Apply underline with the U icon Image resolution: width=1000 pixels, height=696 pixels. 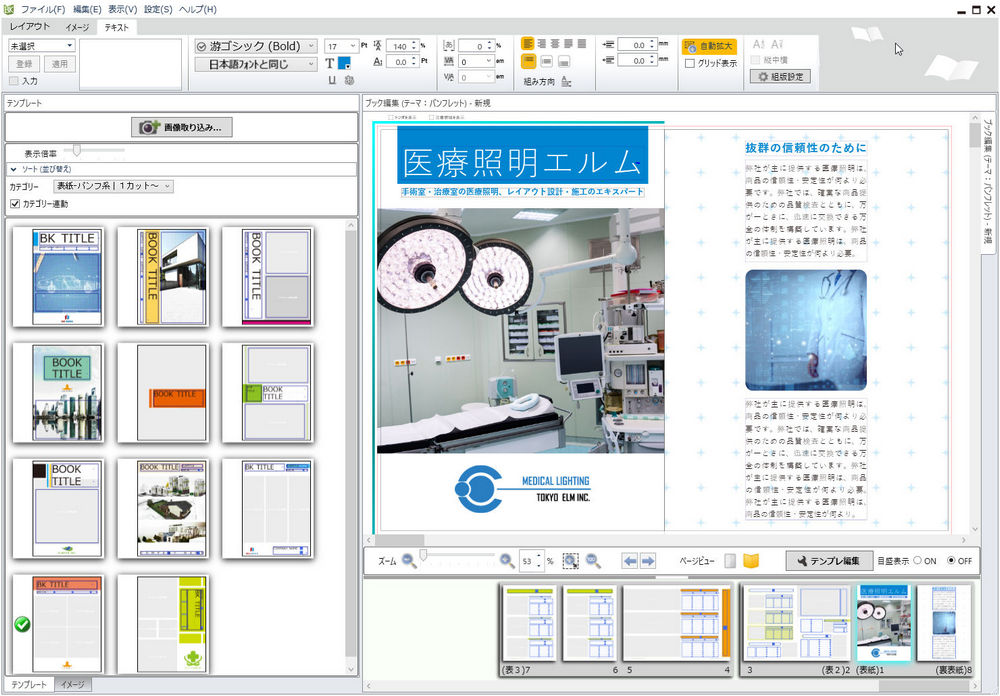[332, 80]
